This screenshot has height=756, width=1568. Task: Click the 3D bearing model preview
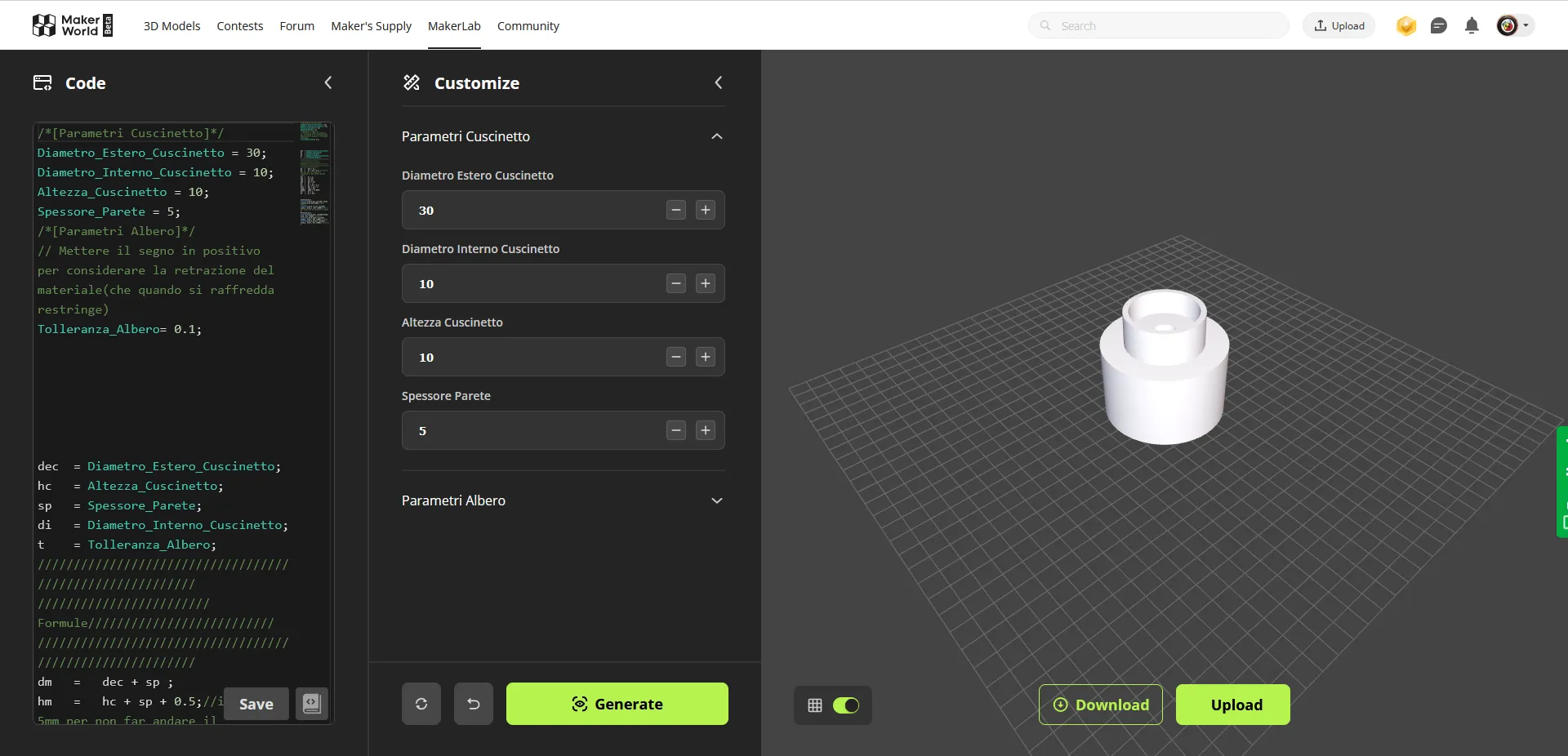pos(1165,366)
